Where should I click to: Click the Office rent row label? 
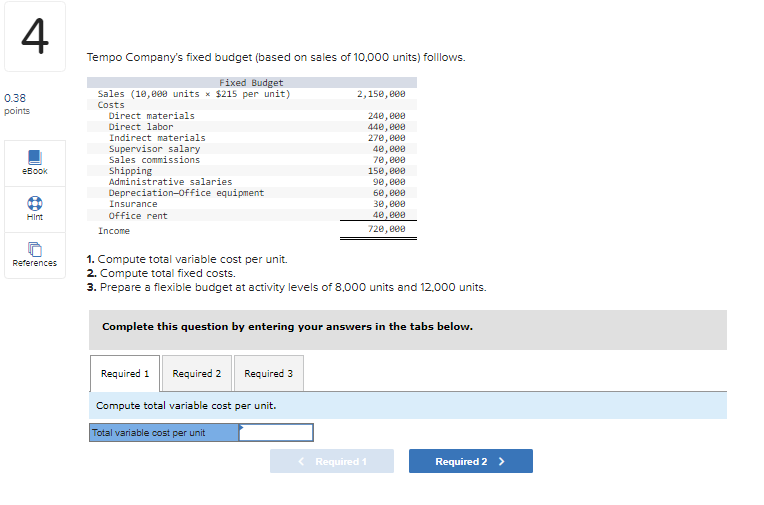point(138,215)
